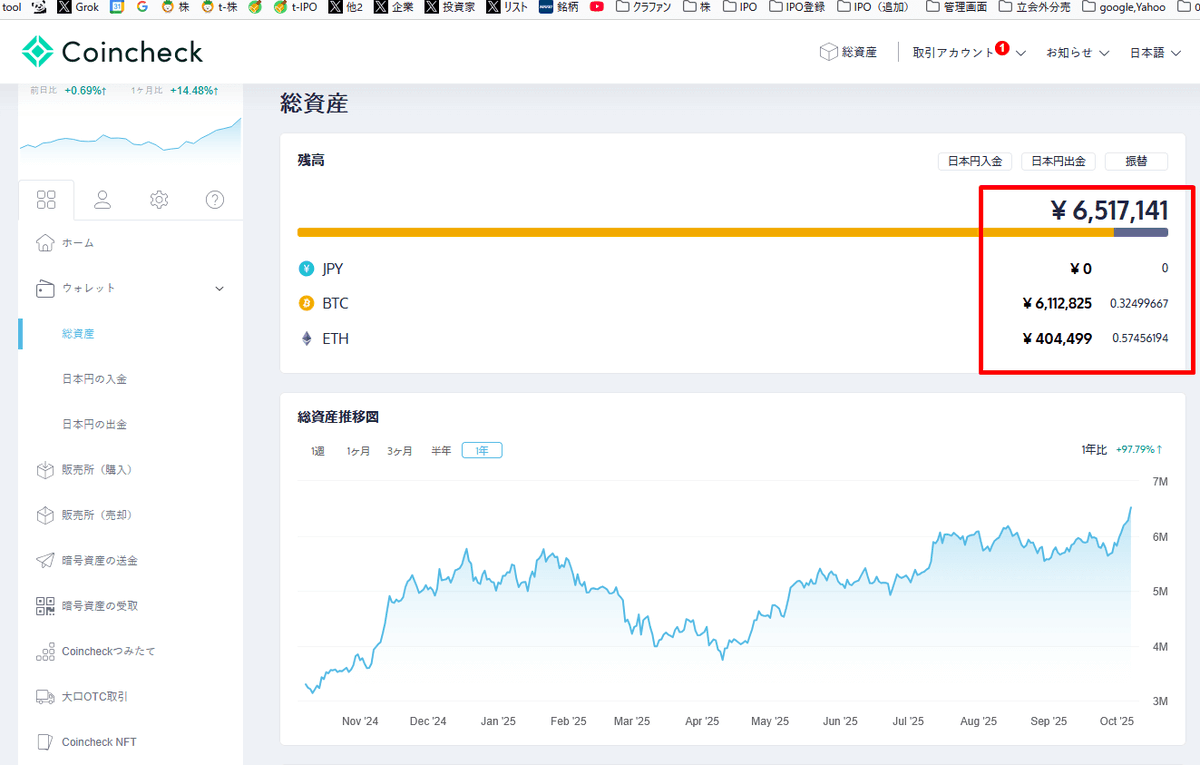Select the settings gear tab in sidebar
This screenshot has height=765, width=1200.
click(158, 199)
